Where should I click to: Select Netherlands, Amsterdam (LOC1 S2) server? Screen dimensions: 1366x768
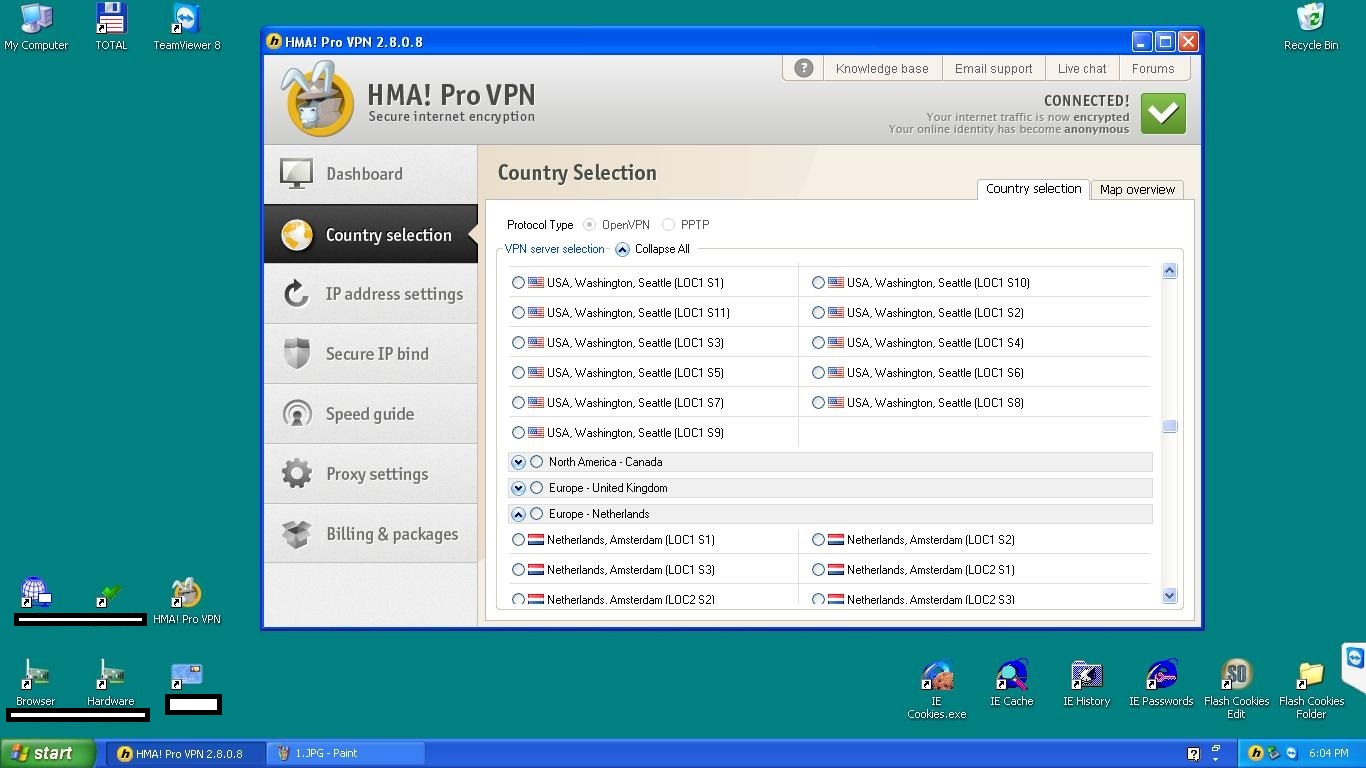point(818,540)
